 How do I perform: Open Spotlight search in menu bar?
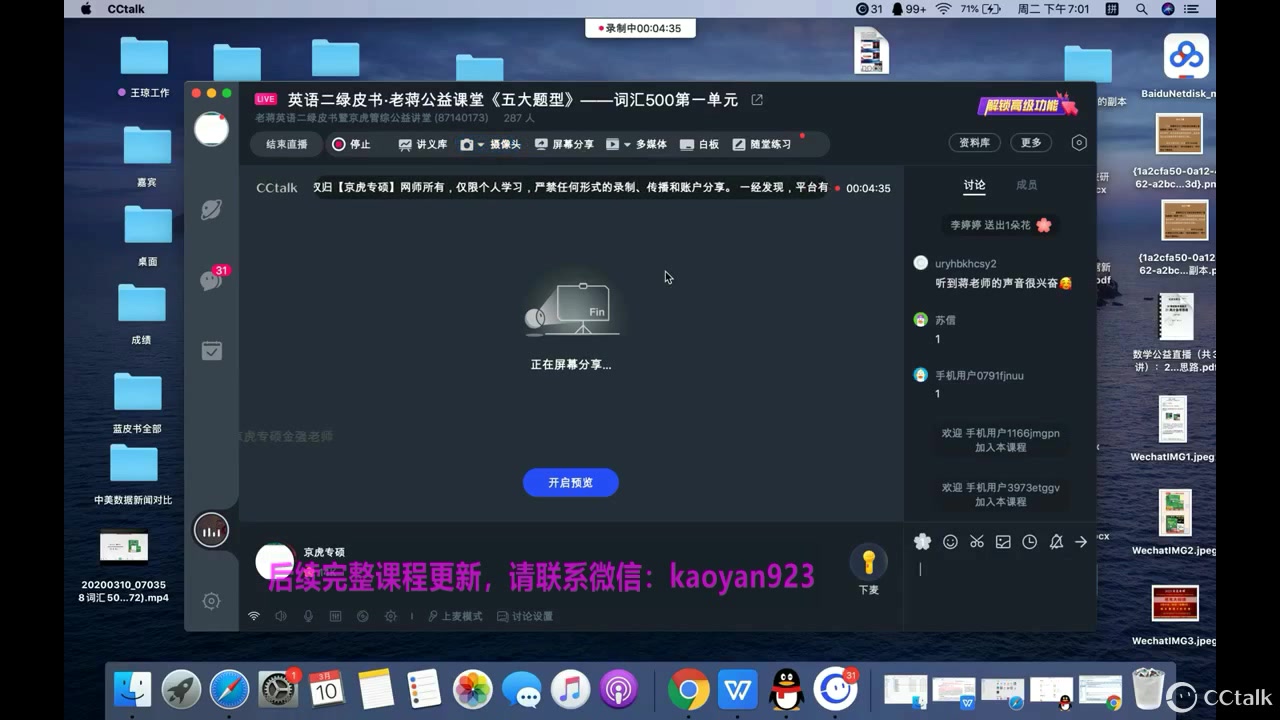[1141, 9]
